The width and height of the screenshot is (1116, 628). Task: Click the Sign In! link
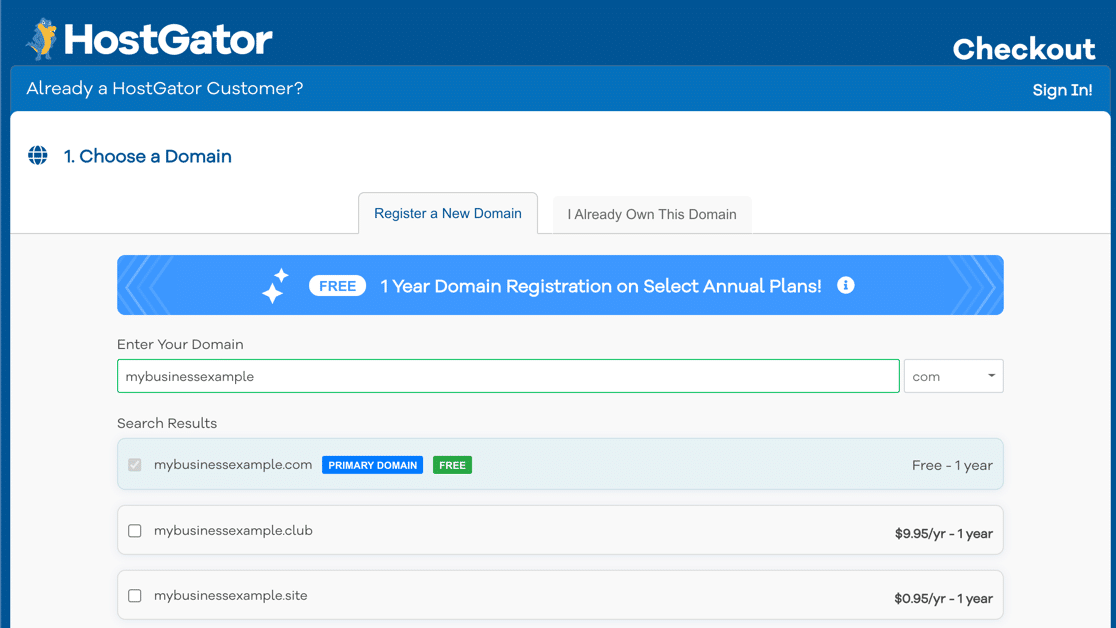click(1062, 90)
